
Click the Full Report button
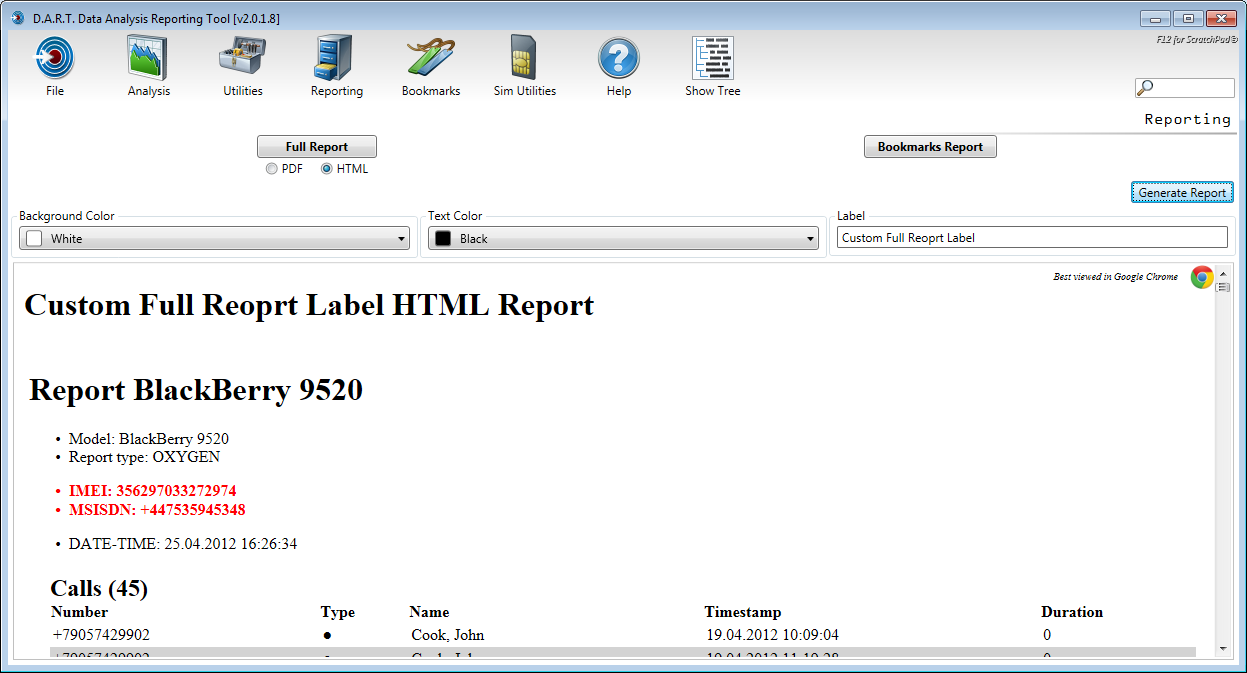click(317, 147)
